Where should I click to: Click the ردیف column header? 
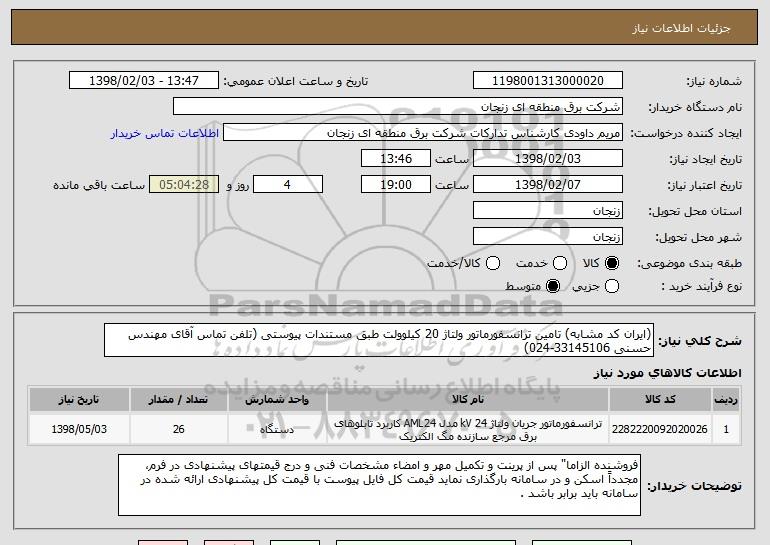[726, 400]
